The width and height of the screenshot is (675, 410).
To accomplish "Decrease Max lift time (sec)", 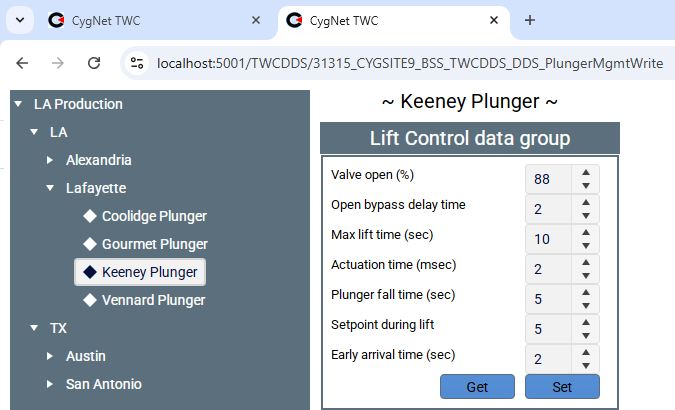I will point(585,246).
